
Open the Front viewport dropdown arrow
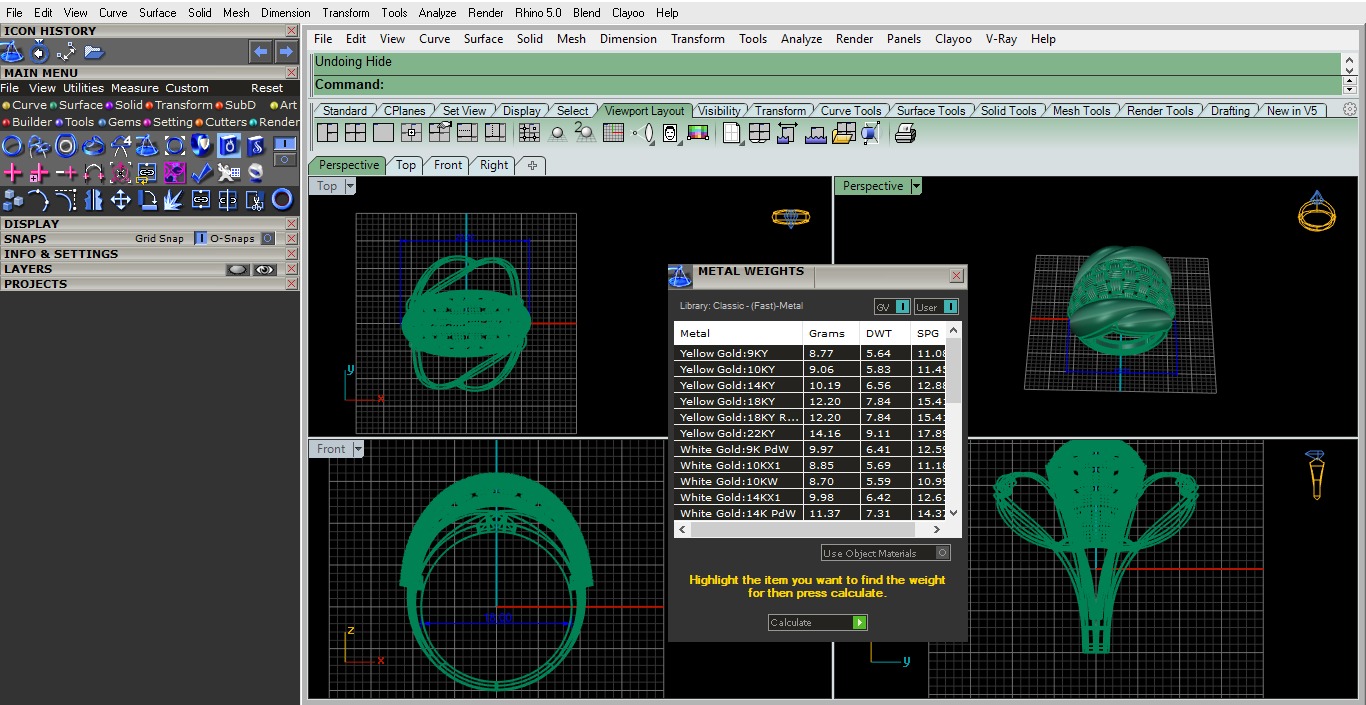358,449
